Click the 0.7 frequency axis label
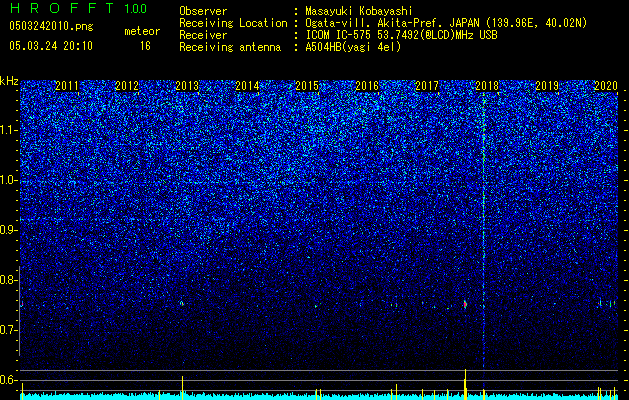629x400 pixels. pos(9,330)
